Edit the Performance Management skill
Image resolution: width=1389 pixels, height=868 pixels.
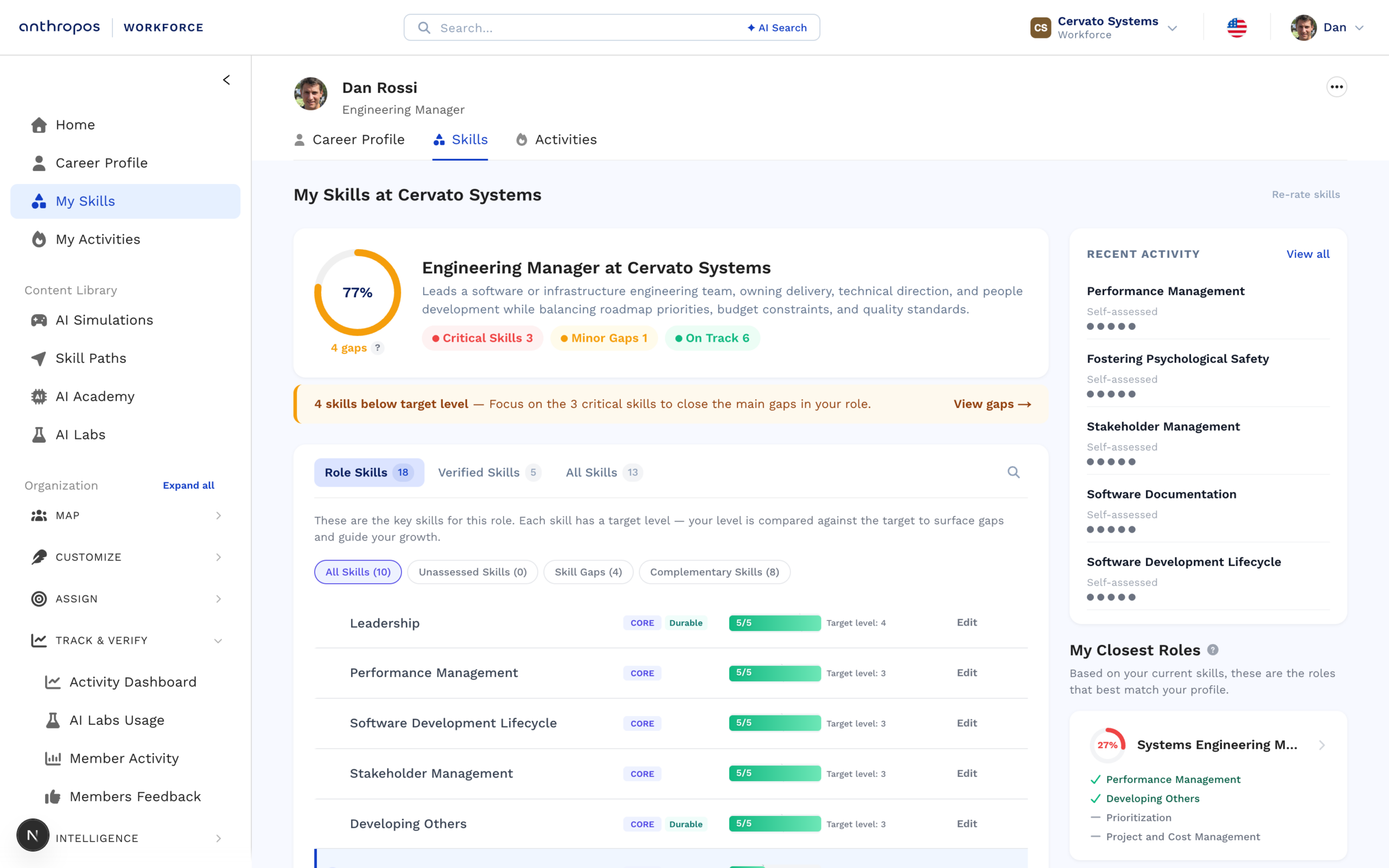966,673
